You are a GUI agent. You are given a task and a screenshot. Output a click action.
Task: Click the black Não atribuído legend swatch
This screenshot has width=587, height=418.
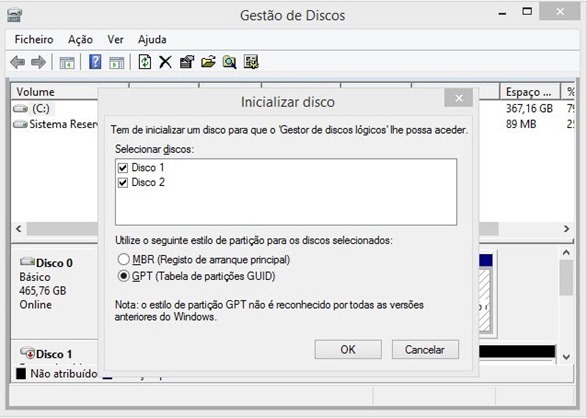(21, 373)
